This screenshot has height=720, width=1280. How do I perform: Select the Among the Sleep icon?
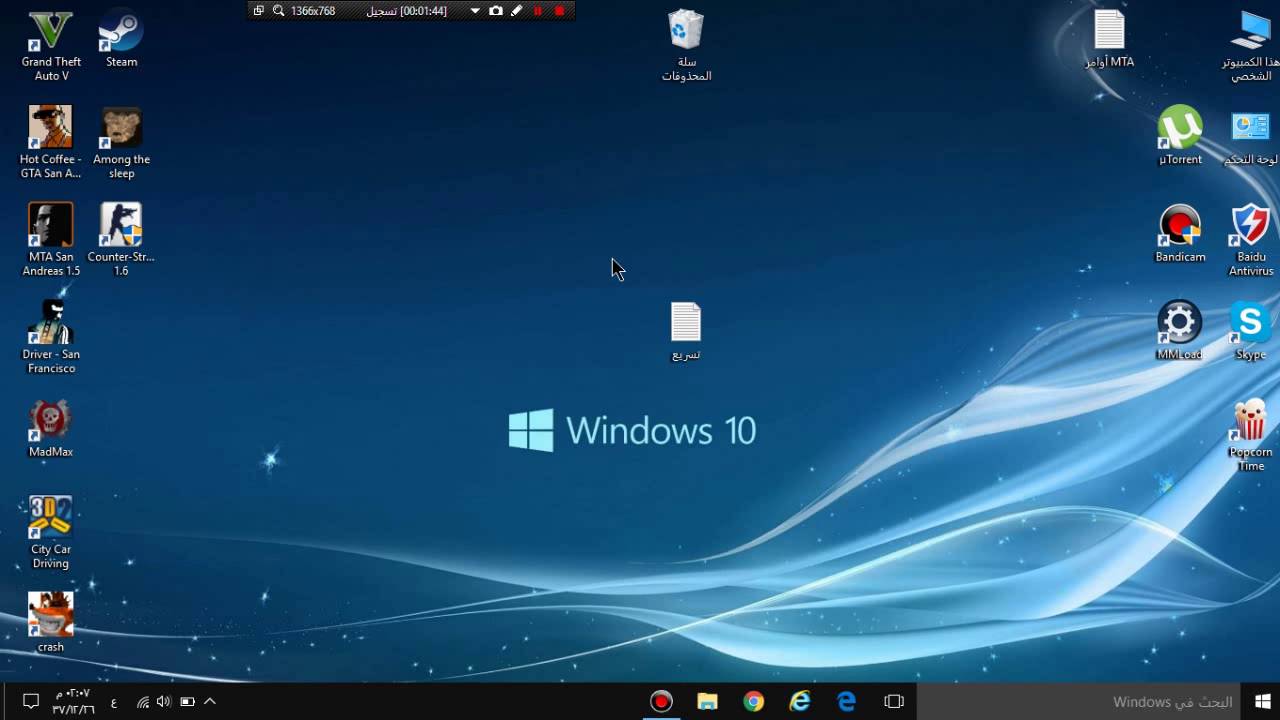pyautogui.click(x=121, y=143)
